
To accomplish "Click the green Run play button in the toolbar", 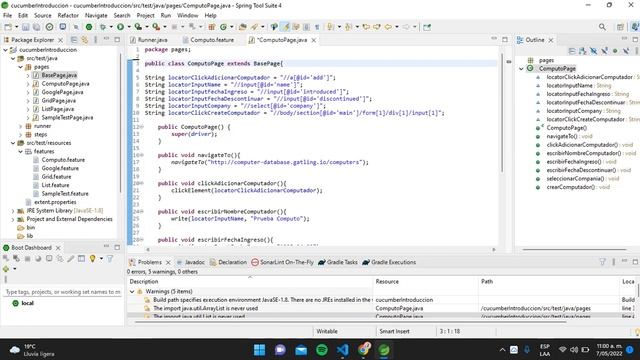I will (120, 27).
